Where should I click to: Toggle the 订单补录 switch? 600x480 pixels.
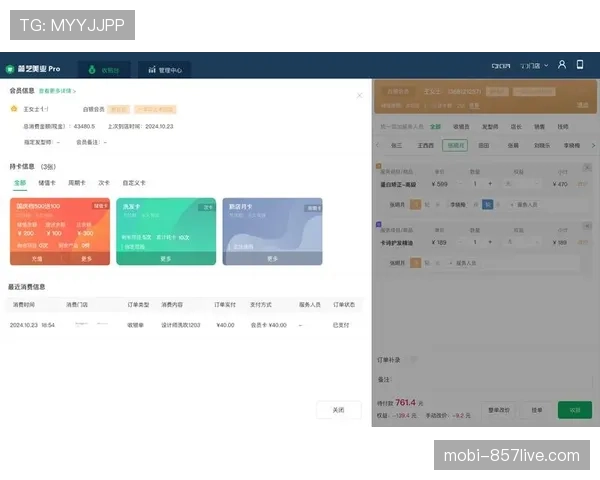coord(413,360)
